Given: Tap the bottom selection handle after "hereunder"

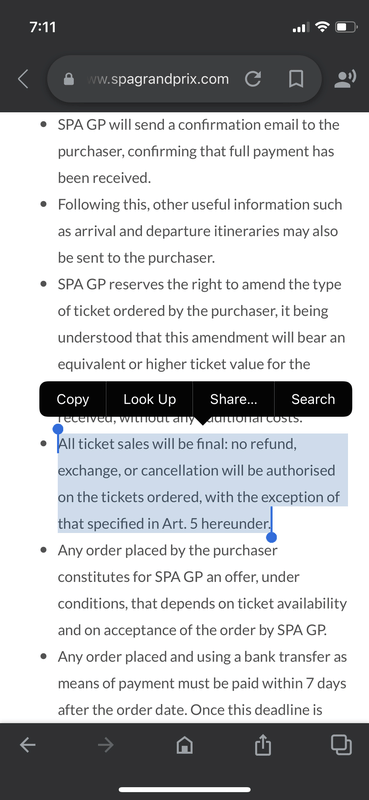Looking at the screenshot, I should (272, 537).
